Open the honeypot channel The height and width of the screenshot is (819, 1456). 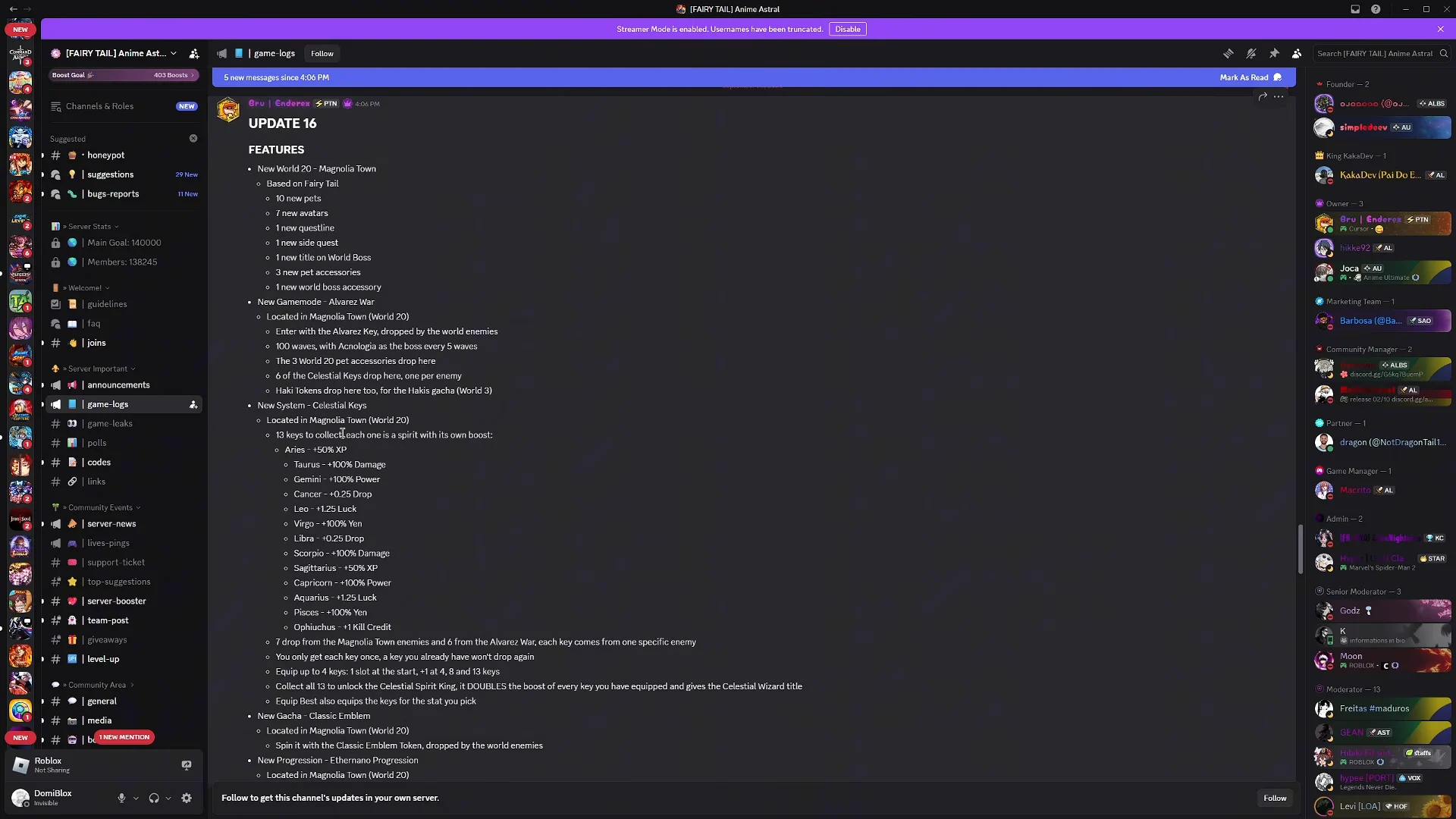coord(124,155)
